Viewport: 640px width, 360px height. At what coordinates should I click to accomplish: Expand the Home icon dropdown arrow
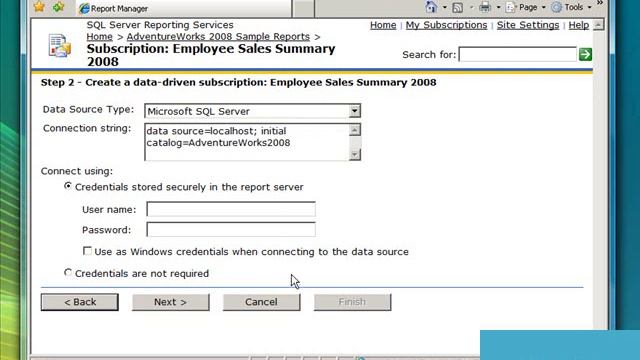444,7
